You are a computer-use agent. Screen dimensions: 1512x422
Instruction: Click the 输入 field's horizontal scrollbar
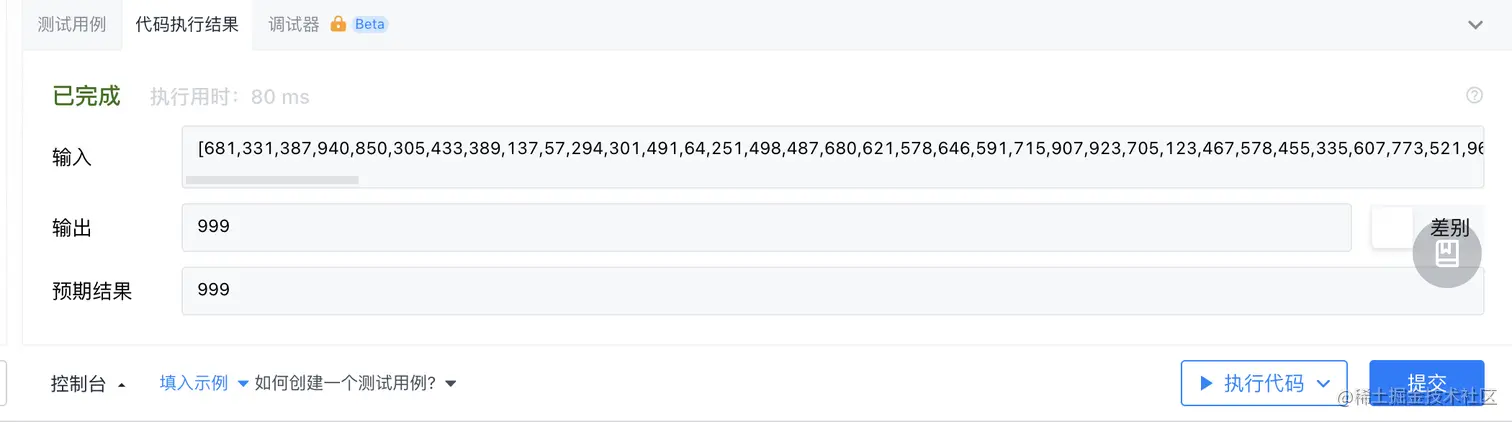(x=272, y=181)
